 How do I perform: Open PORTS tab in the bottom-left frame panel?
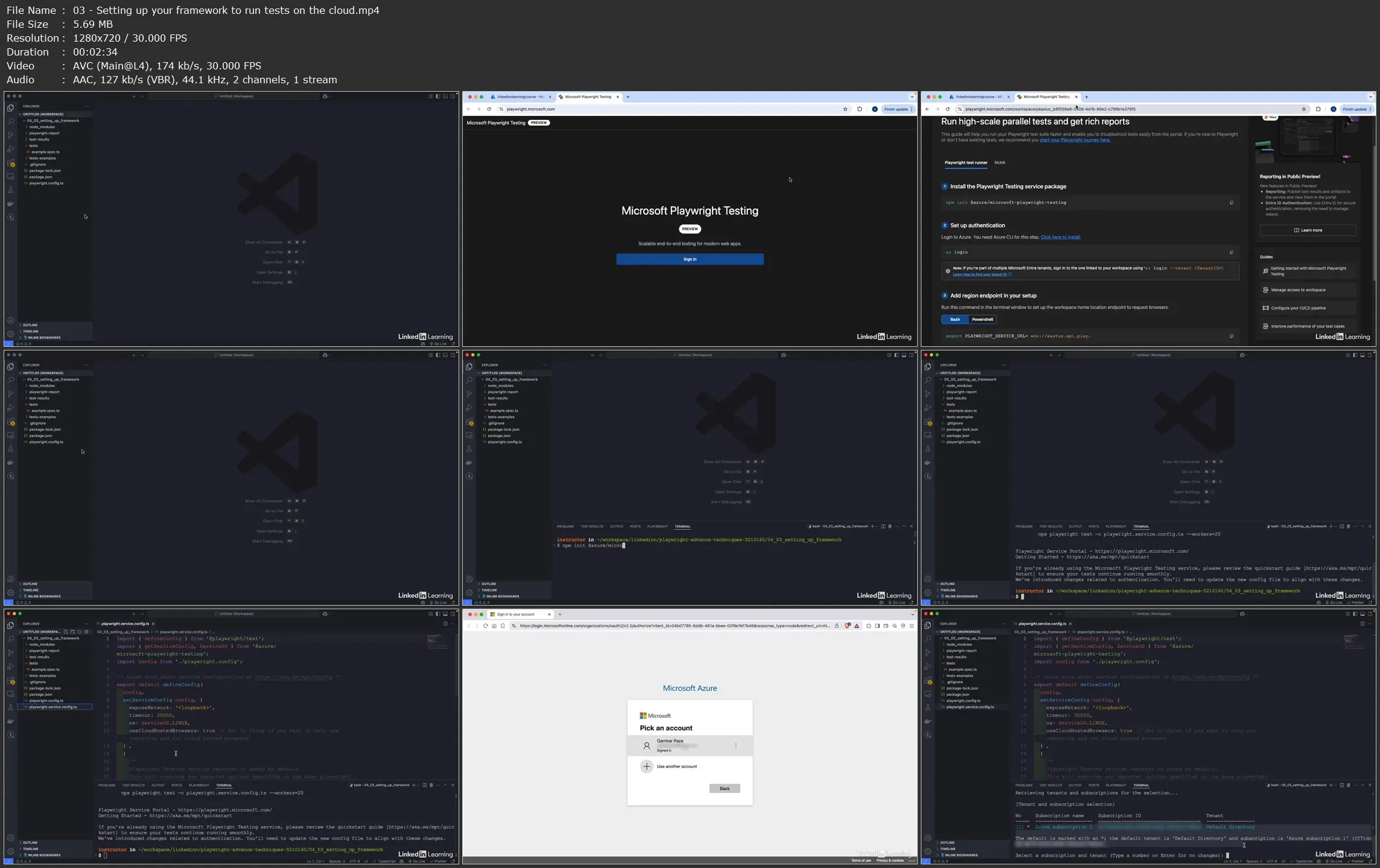coord(176,785)
